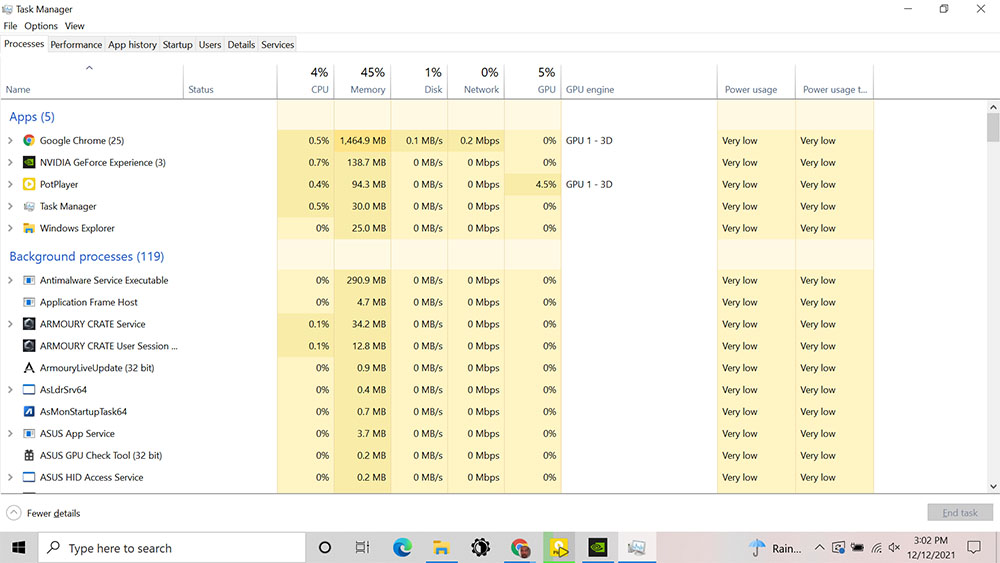1000x563 pixels.
Task: Open File Explorer from the taskbar
Action: 441,548
